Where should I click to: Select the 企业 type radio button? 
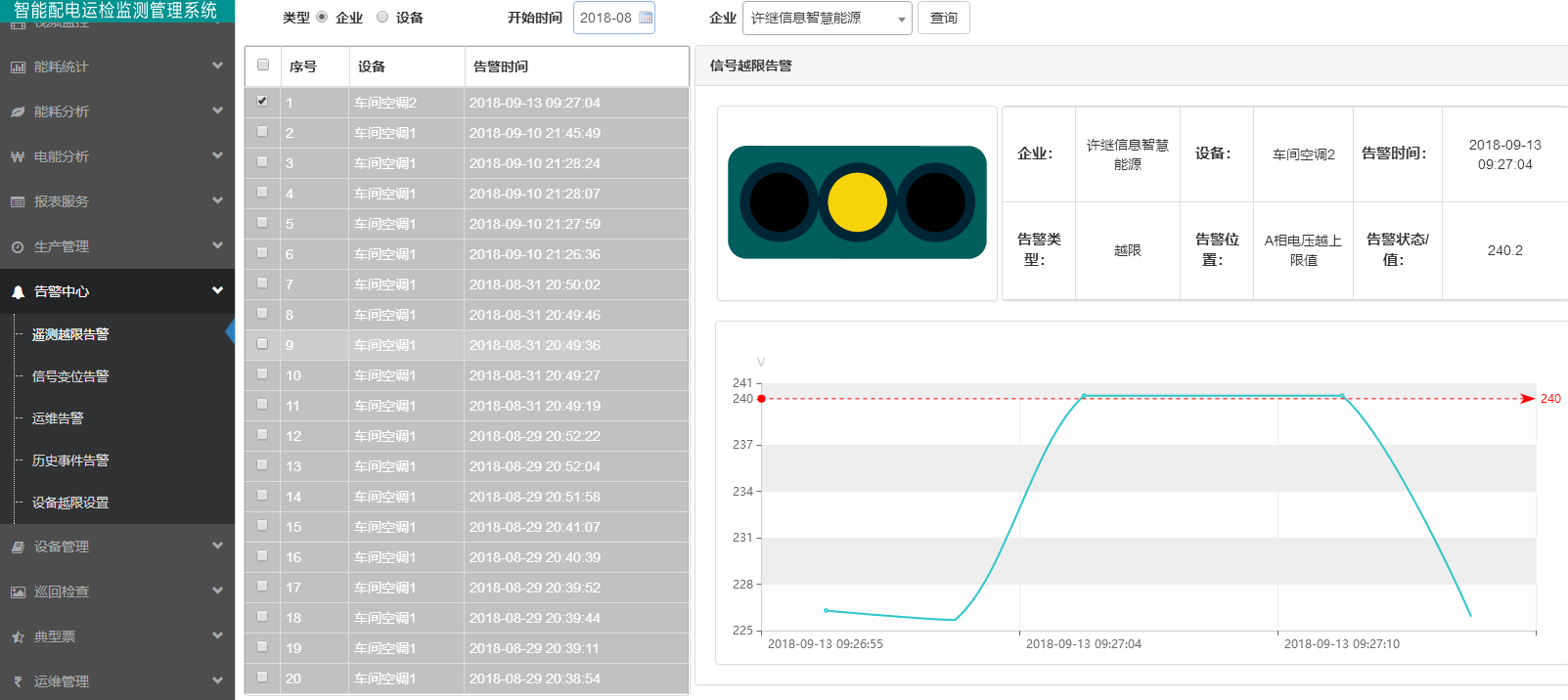(322, 17)
